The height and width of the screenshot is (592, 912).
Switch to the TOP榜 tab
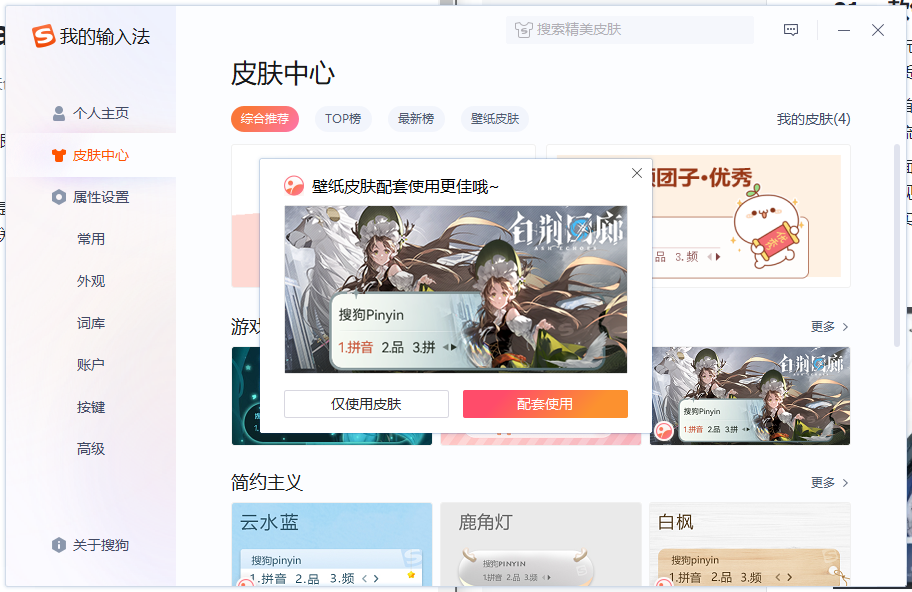(343, 119)
